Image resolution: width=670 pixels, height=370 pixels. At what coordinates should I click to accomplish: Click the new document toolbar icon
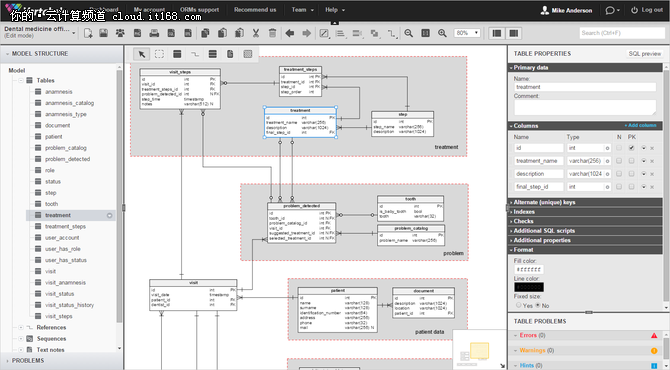coord(88,33)
